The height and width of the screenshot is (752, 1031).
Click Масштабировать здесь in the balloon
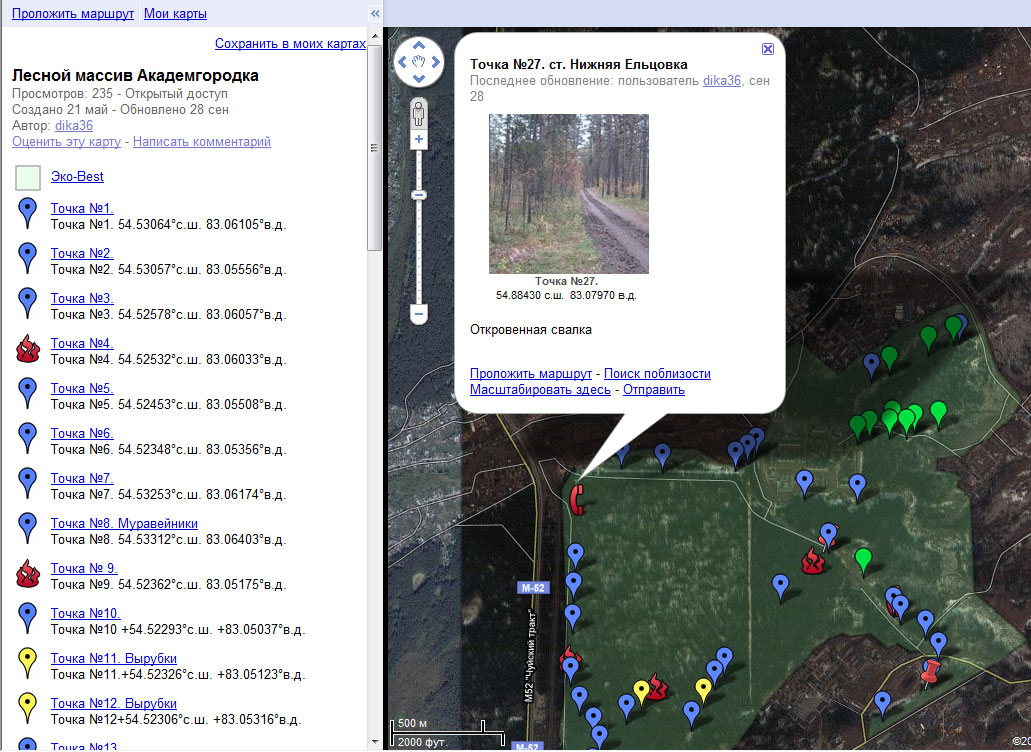click(x=540, y=389)
